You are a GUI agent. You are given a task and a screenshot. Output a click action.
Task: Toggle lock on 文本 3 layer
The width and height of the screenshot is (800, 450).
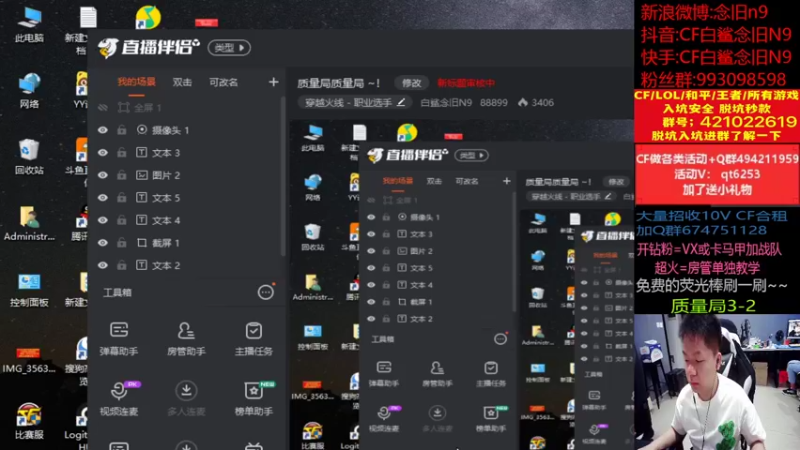(121, 153)
